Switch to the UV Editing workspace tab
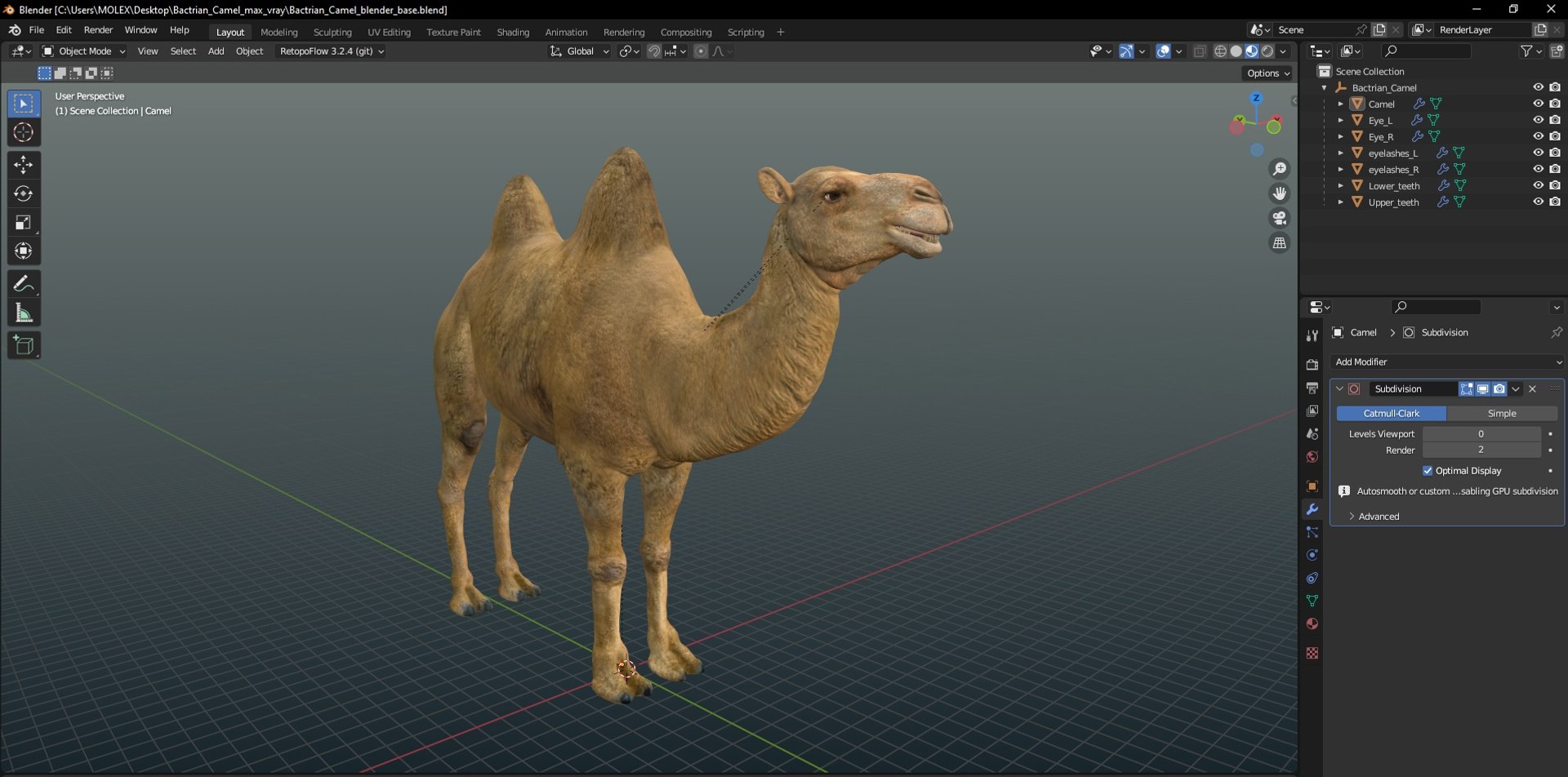Viewport: 1568px width, 777px height. click(389, 32)
